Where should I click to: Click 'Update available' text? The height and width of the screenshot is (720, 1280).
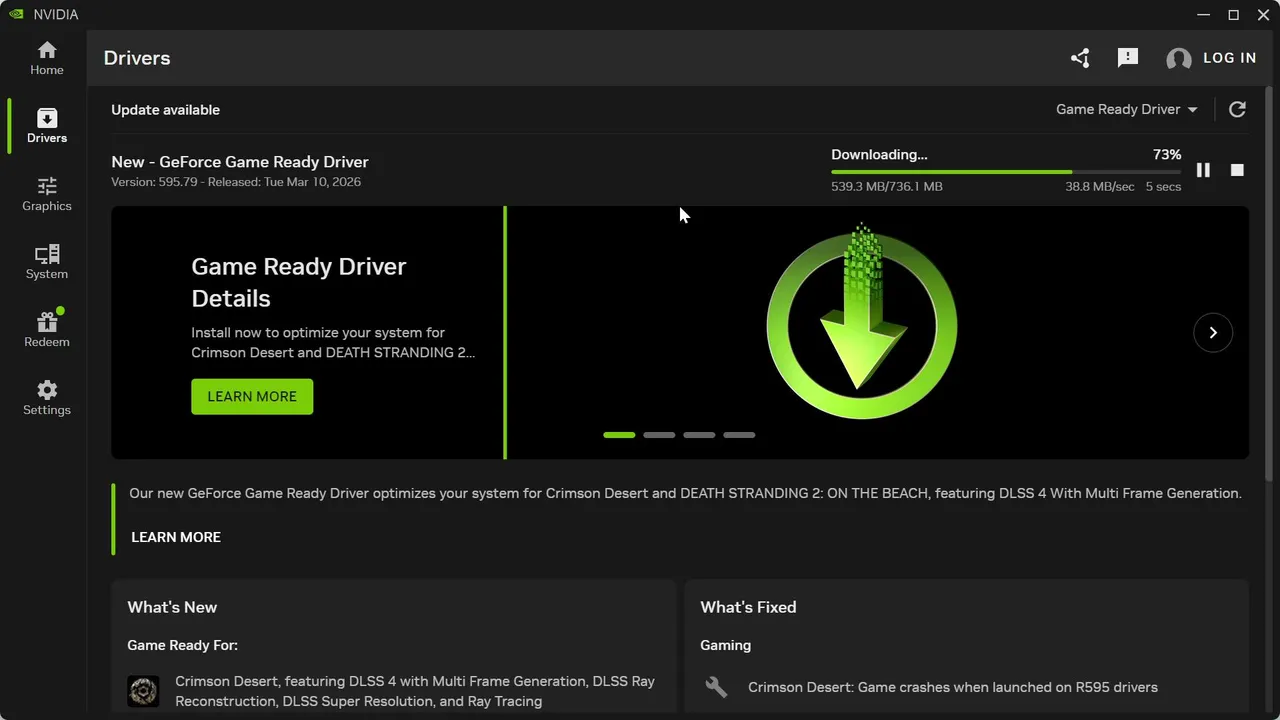coord(165,110)
